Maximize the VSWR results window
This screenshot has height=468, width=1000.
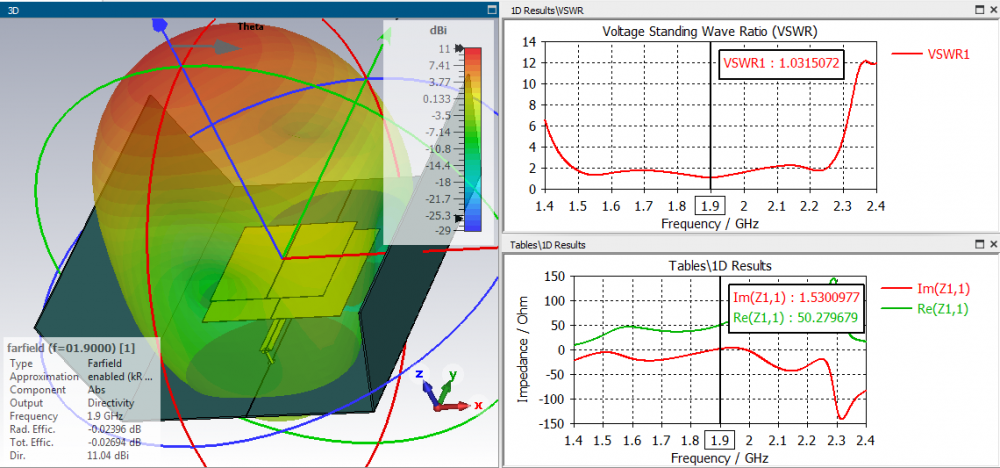tap(980, 10)
